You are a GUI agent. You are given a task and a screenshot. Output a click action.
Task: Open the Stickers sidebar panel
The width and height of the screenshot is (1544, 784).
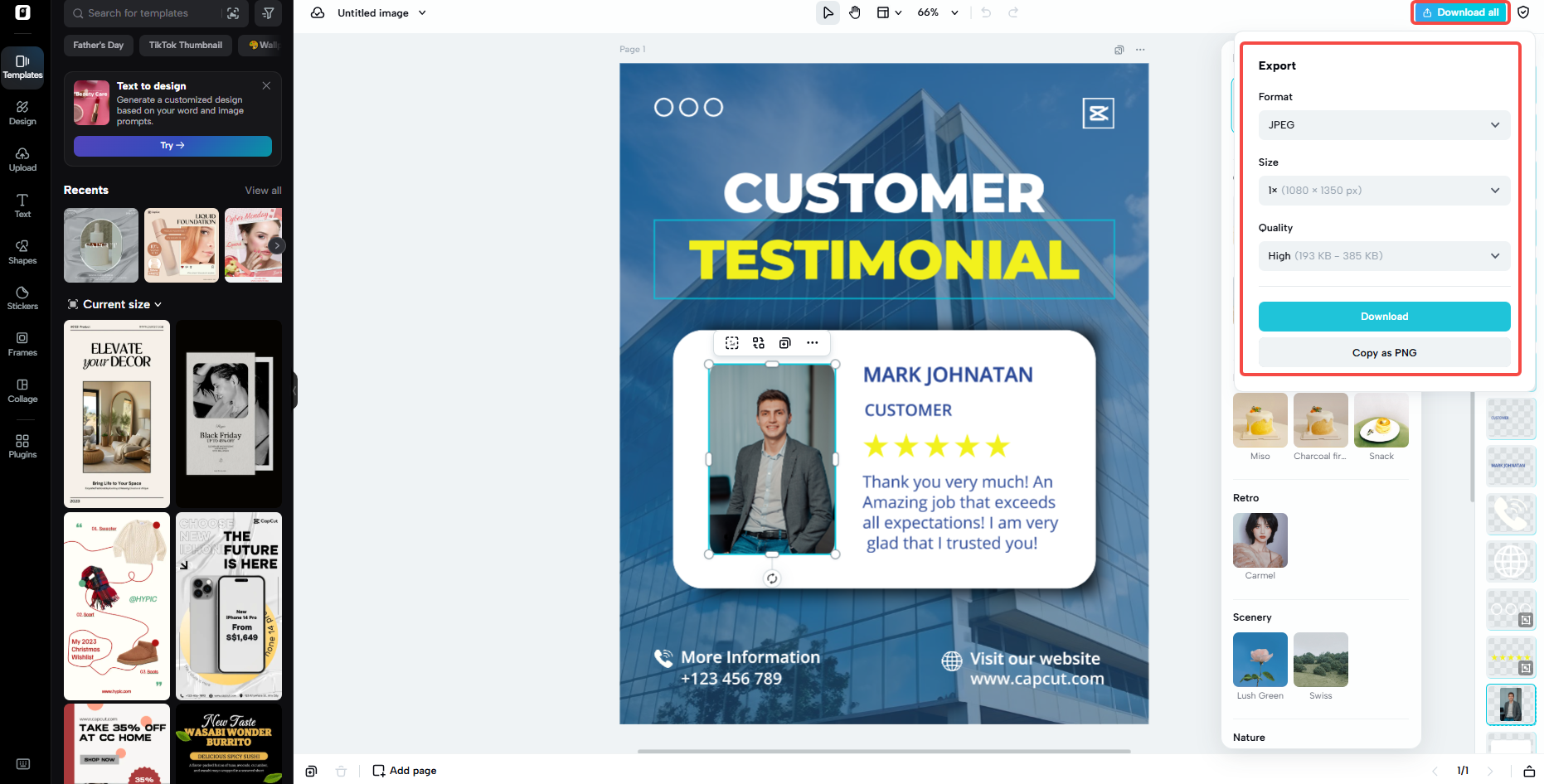click(x=22, y=298)
